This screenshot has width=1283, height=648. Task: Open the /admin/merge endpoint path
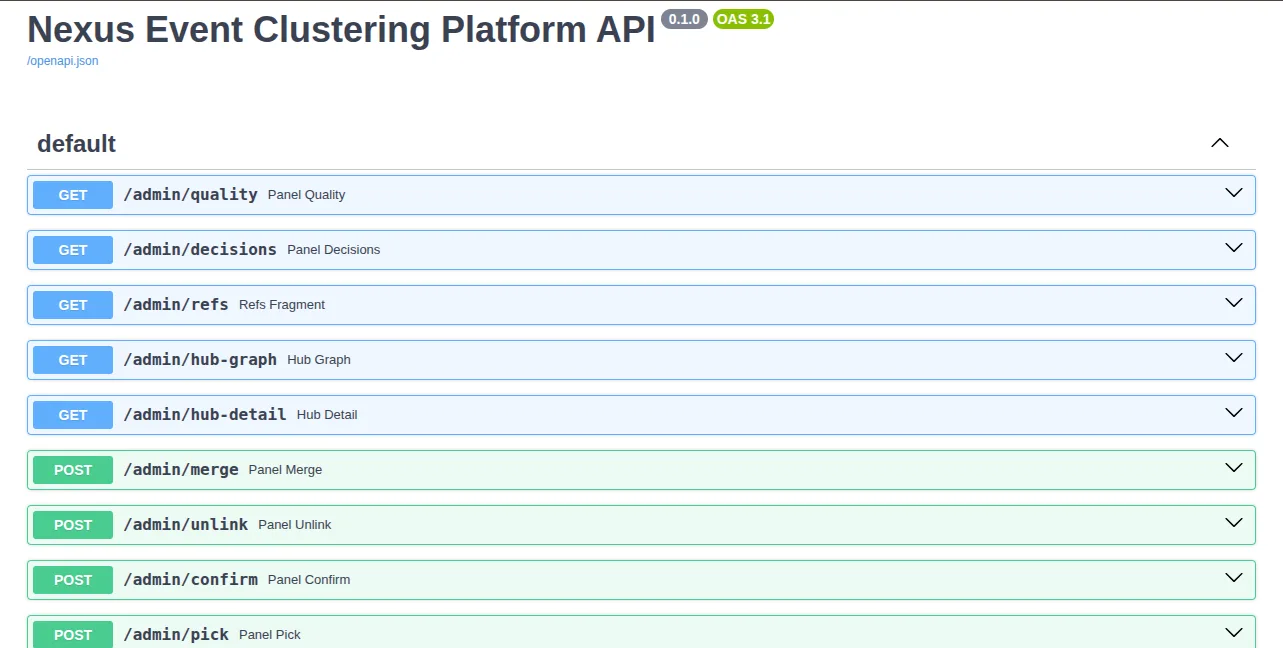[x=181, y=469]
